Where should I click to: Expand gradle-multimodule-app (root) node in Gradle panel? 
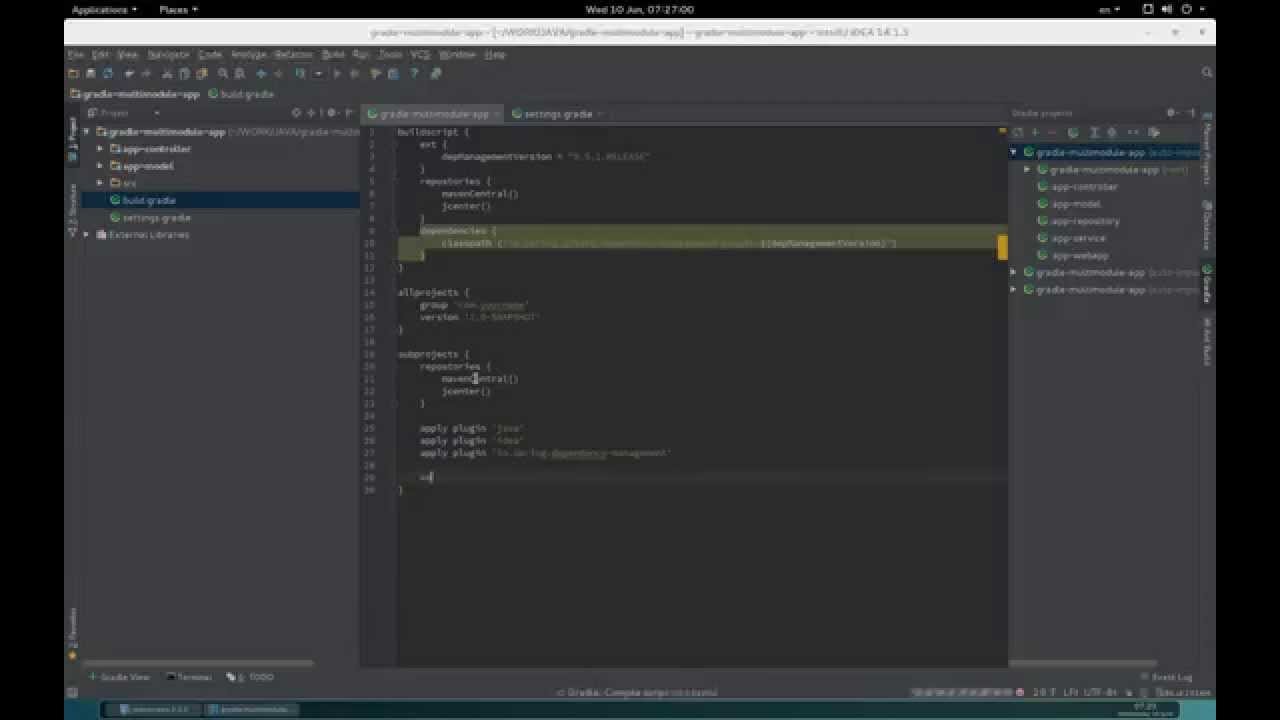pyautogui.click(x=1027, y=170)
